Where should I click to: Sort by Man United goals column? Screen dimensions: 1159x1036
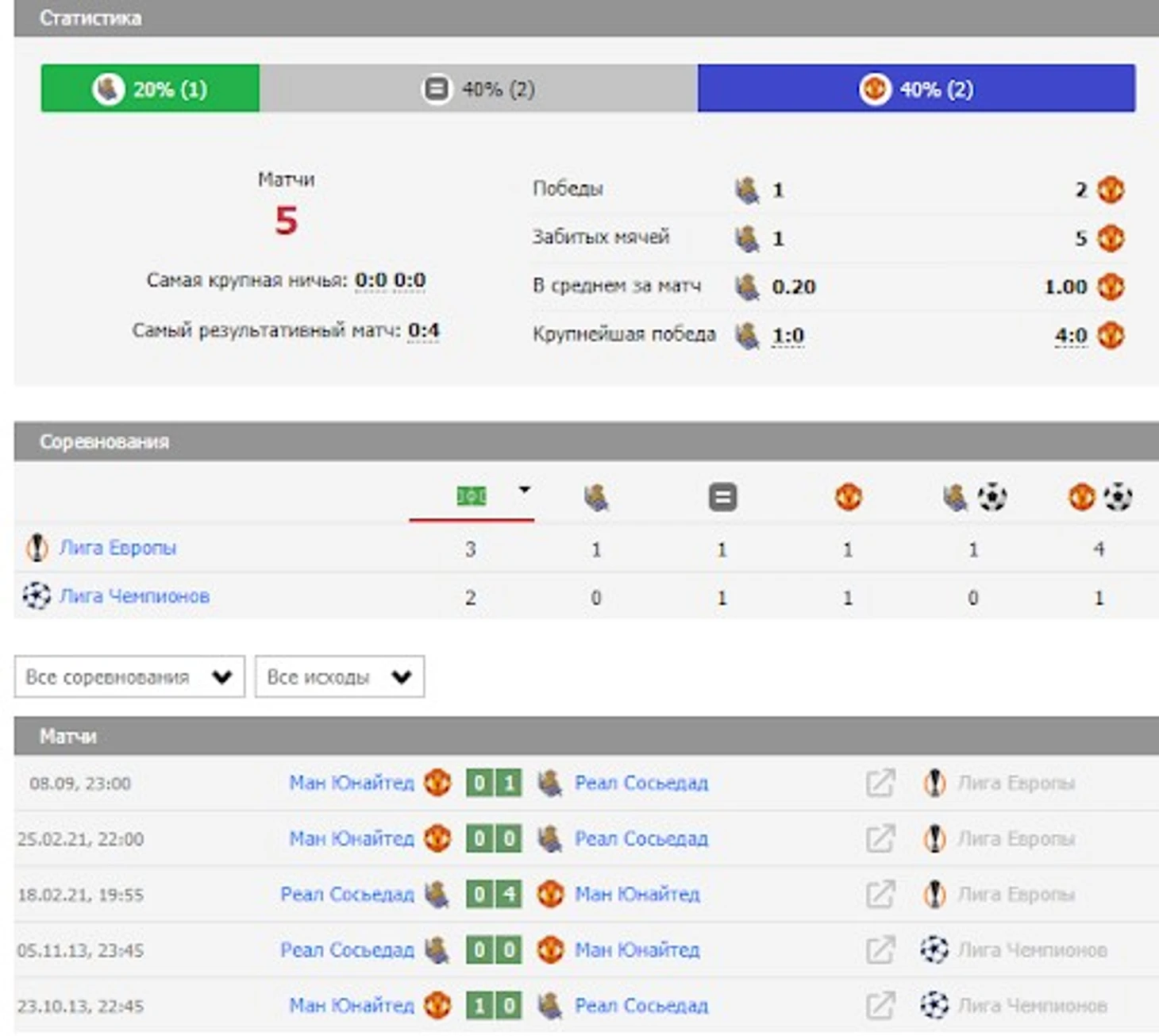tap(1100, 498)
